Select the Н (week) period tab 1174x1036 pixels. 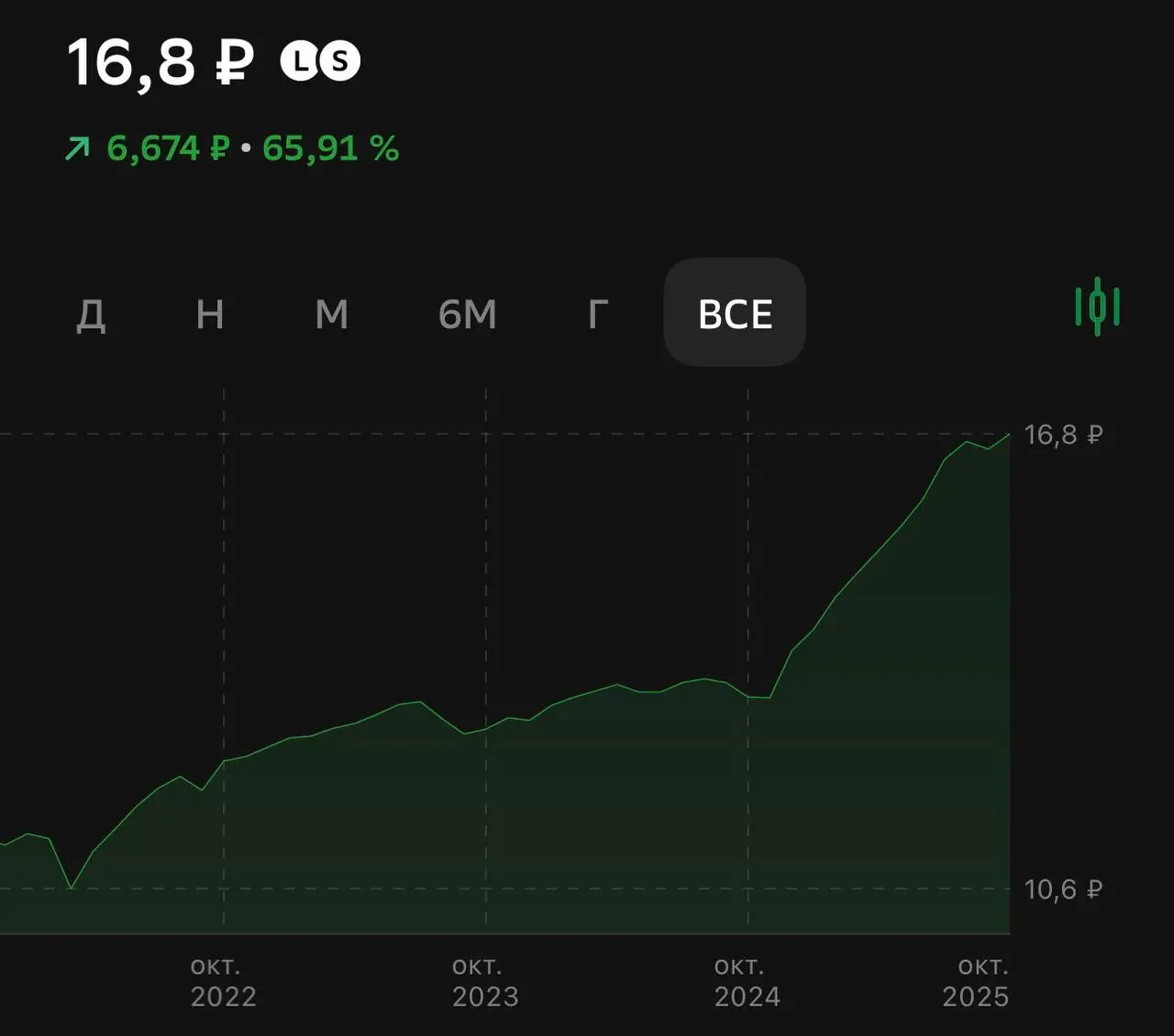pyautogui.click(x=210, y=314)
